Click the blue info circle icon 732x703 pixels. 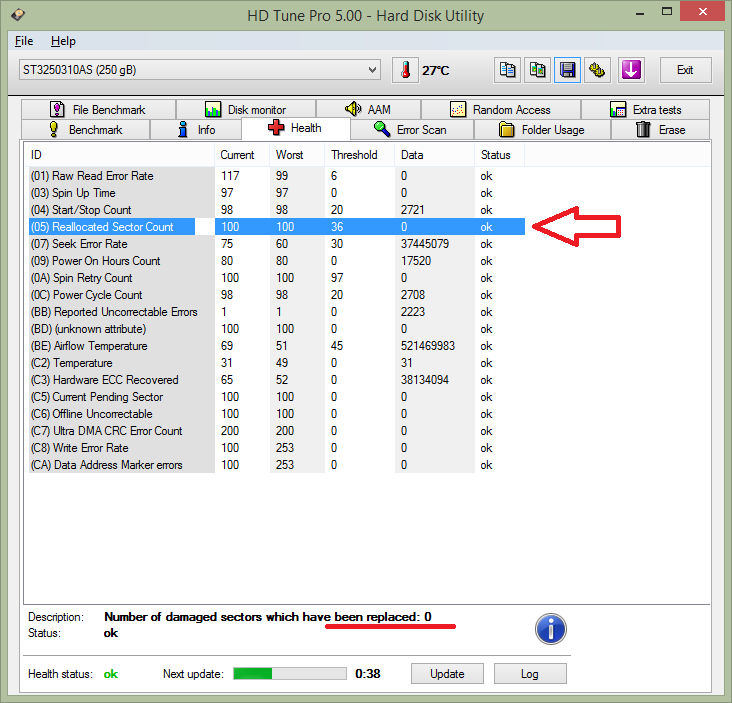click(550, 629)
